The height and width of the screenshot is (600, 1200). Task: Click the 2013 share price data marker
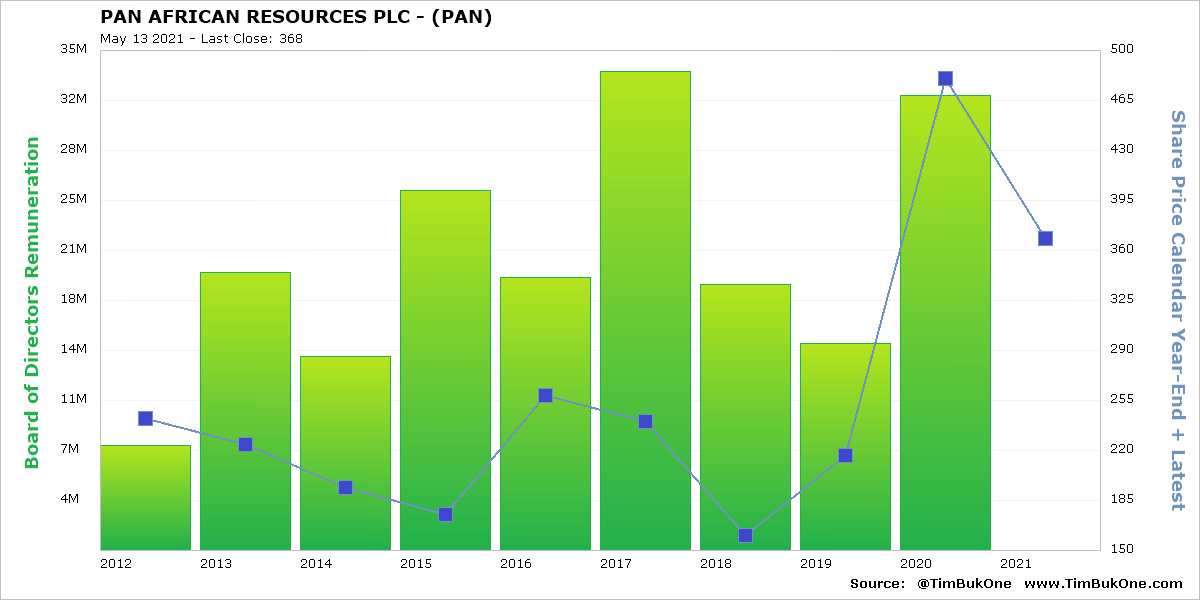tap(245, 444)
